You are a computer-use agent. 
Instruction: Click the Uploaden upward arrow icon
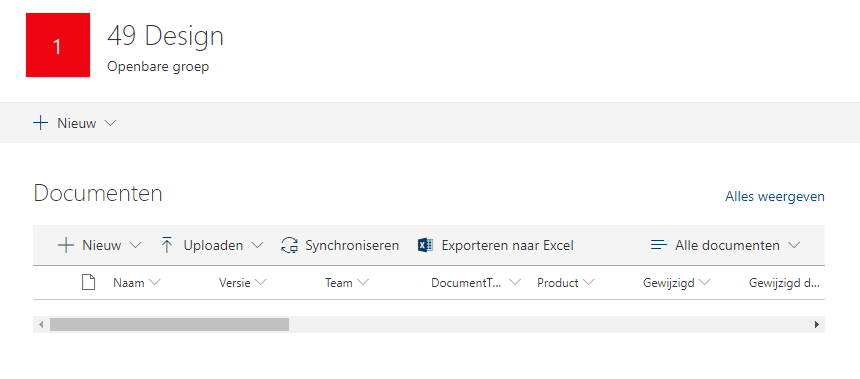[167, 245]
